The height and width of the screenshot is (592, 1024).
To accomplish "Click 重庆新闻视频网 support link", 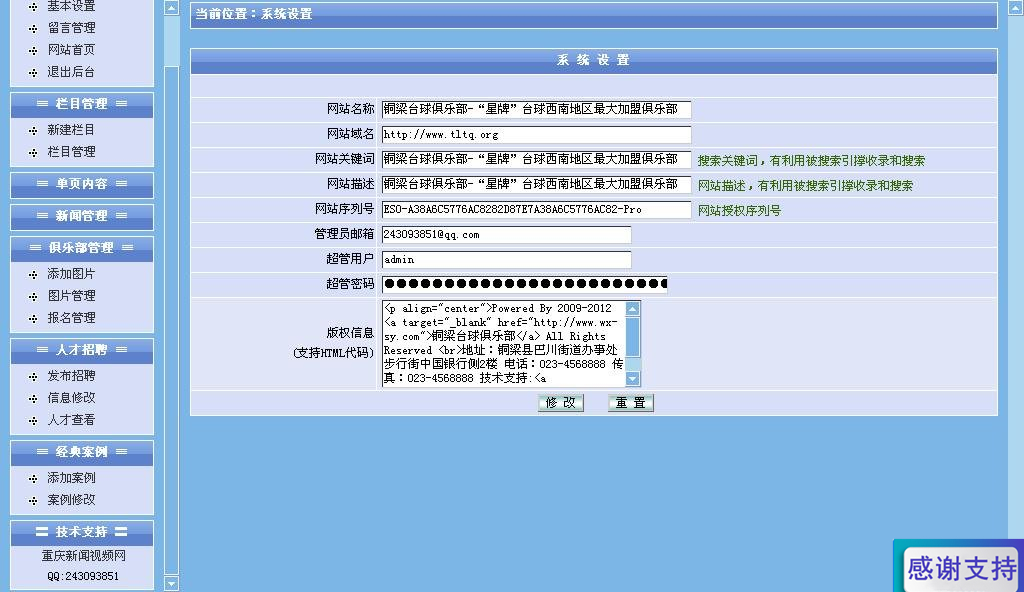I will (x=84, y=556).
